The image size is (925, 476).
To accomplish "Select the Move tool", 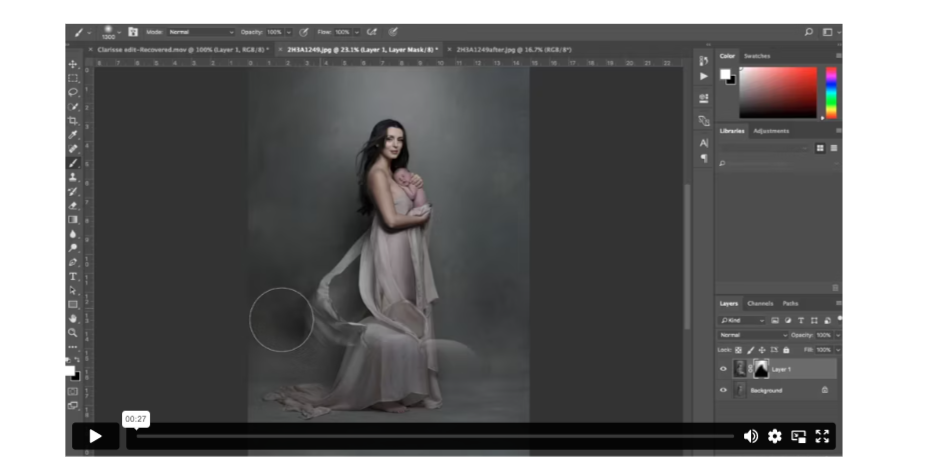I will pos(73,64).
